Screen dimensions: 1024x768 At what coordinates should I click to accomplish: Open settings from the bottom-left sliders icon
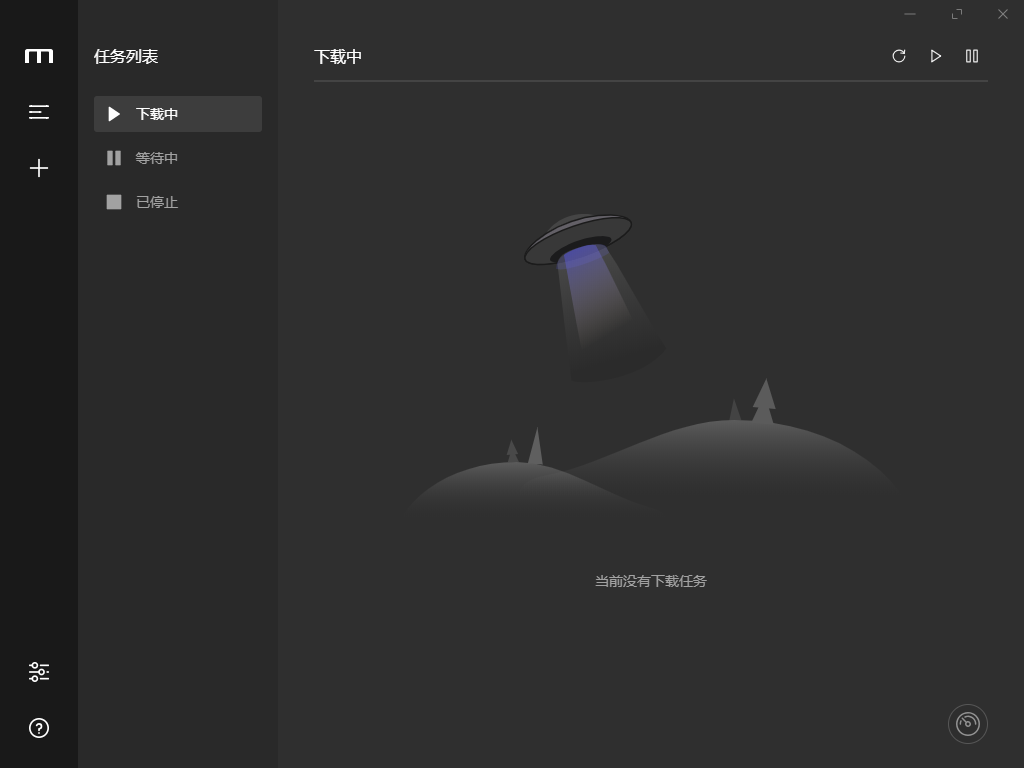click(x=38, y=672)
